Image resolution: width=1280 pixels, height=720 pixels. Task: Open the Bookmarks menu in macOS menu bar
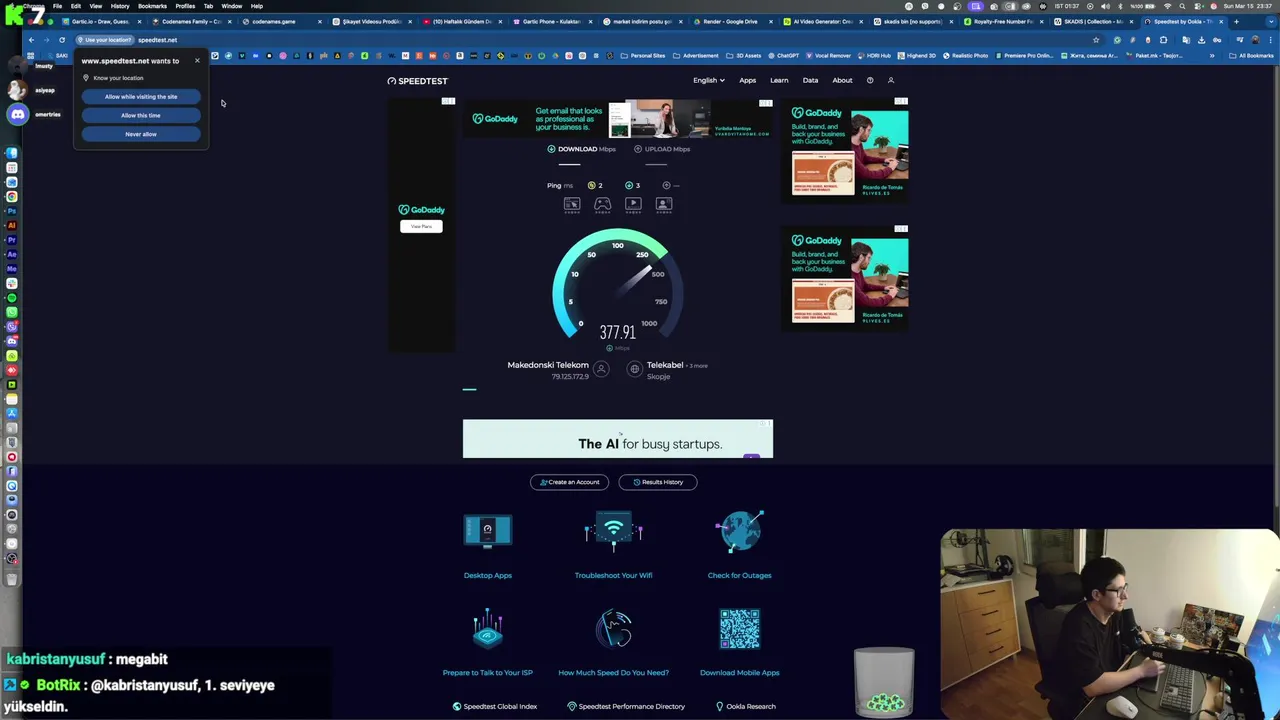point(152,6)
